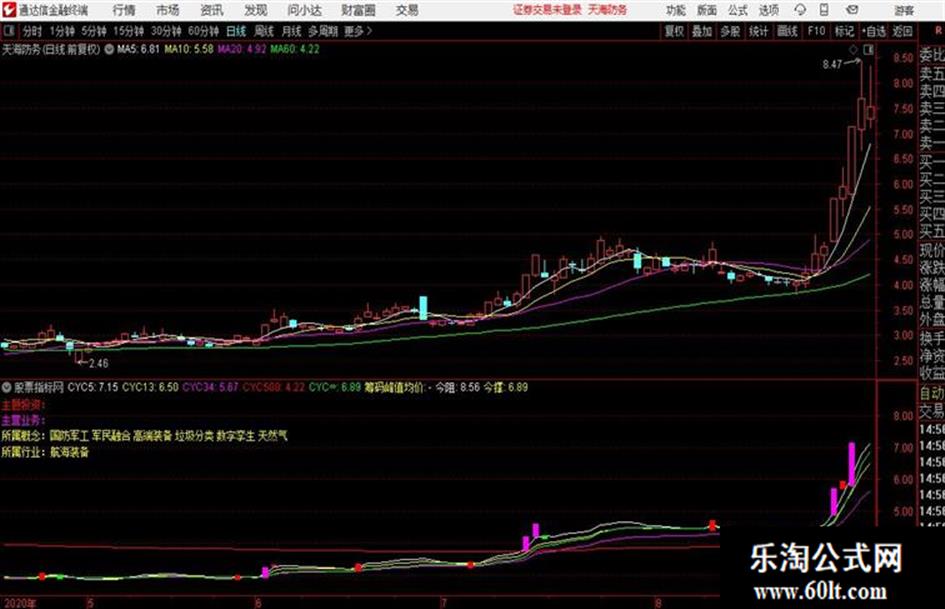Viewport: 945px width, 609px height.
Task: Click the month 7 marker on the time axis
Action: pos(444,603)
